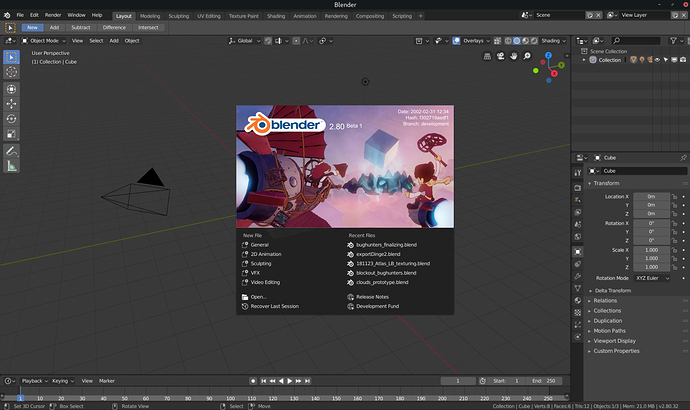The image size is (690, 410).
Task: Select the Annotate tool
Action: click(x=11, y=151)
